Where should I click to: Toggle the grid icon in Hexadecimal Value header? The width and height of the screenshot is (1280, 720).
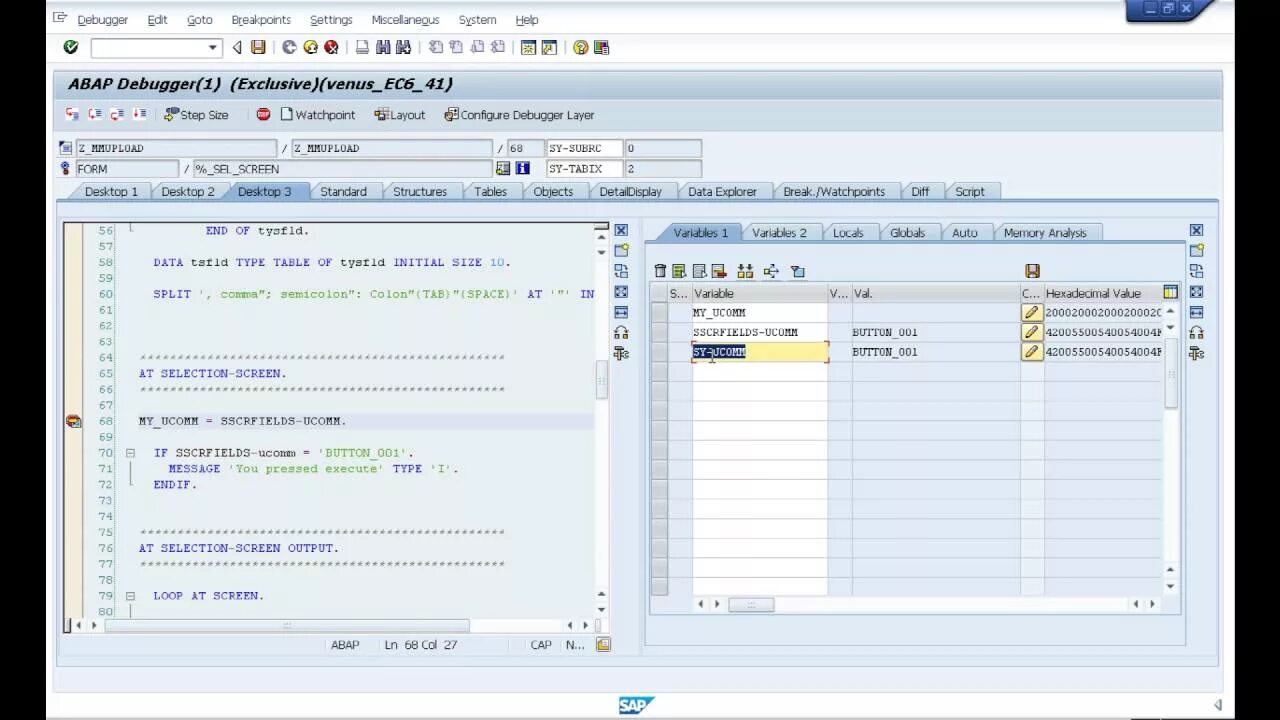coord(1170,291)
